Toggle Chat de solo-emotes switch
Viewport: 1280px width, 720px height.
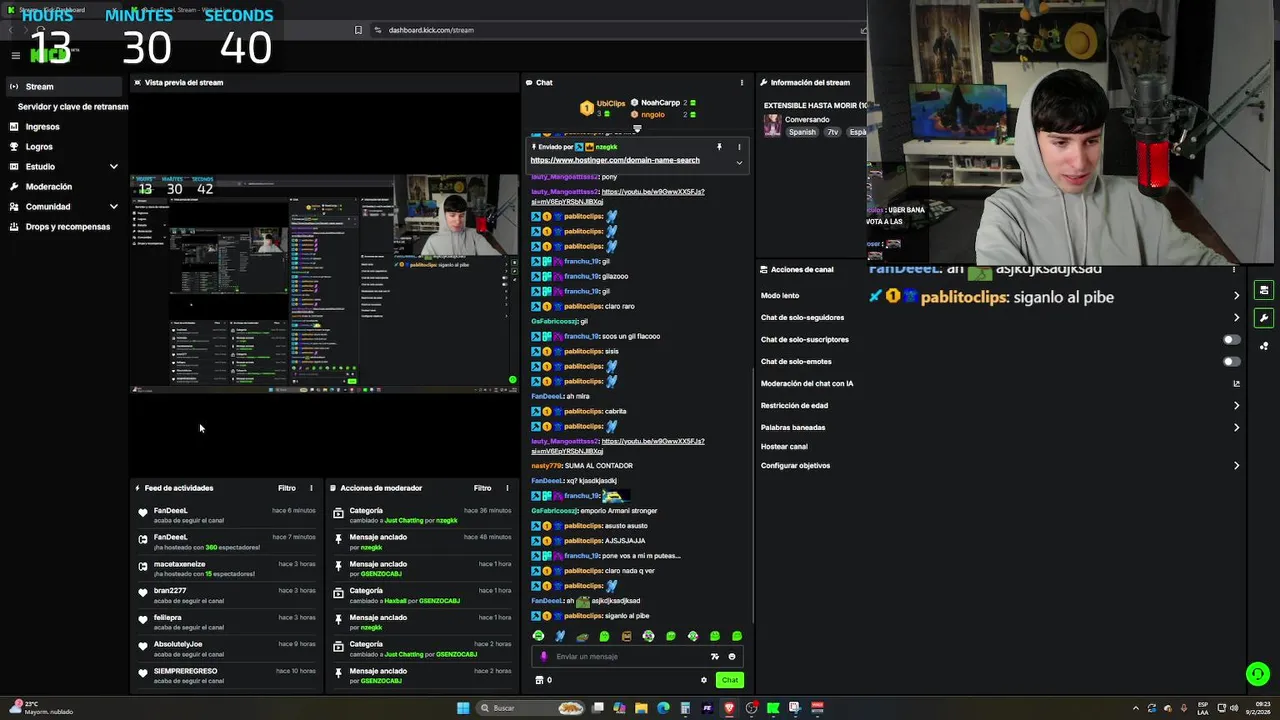click(1232, 362)
